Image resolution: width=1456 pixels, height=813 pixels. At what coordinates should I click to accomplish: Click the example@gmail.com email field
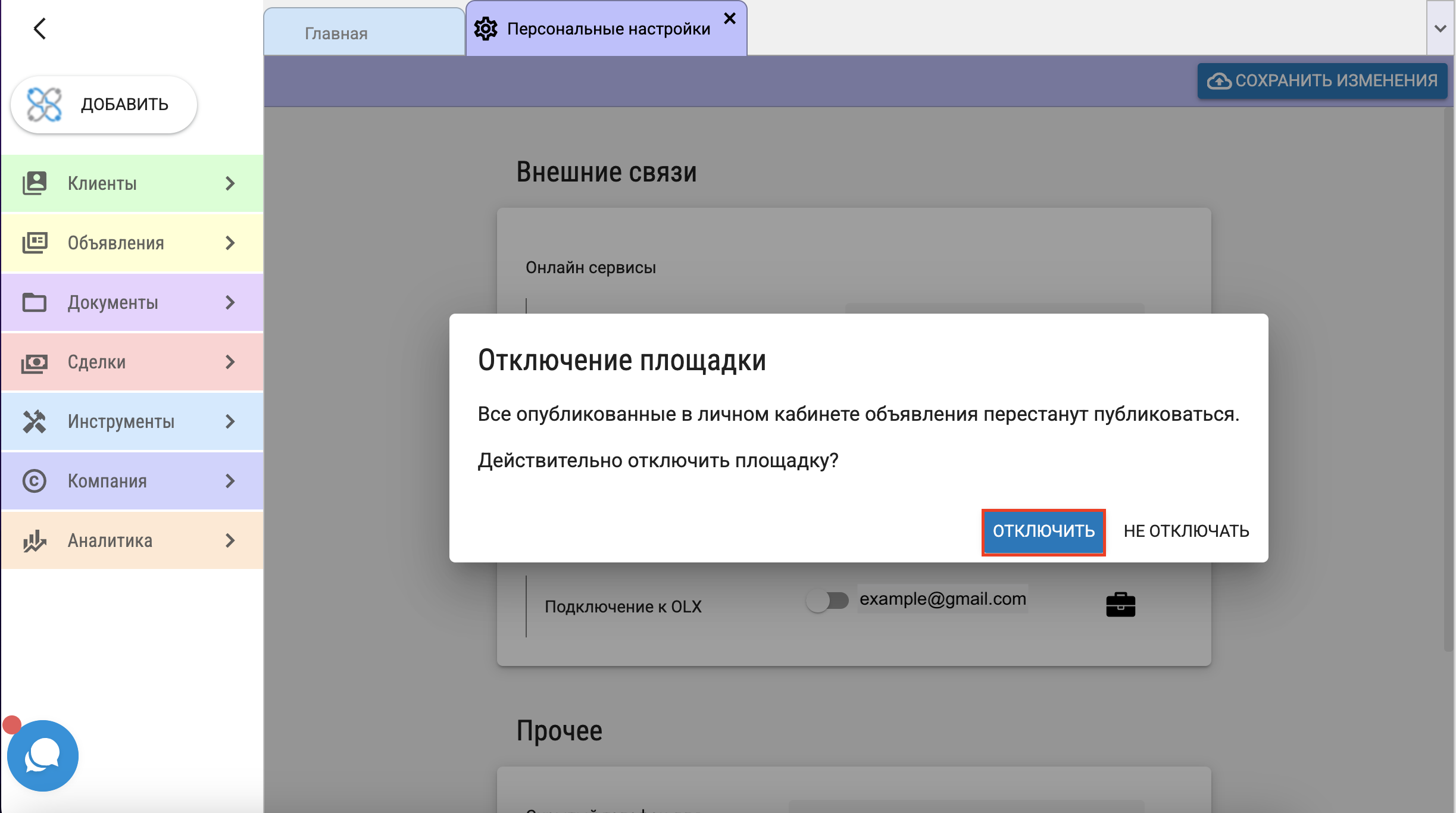coord(942,599)
